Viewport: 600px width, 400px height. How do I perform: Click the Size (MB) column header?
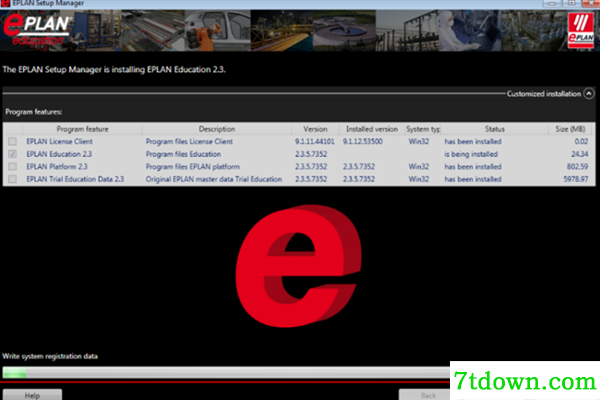570,129
